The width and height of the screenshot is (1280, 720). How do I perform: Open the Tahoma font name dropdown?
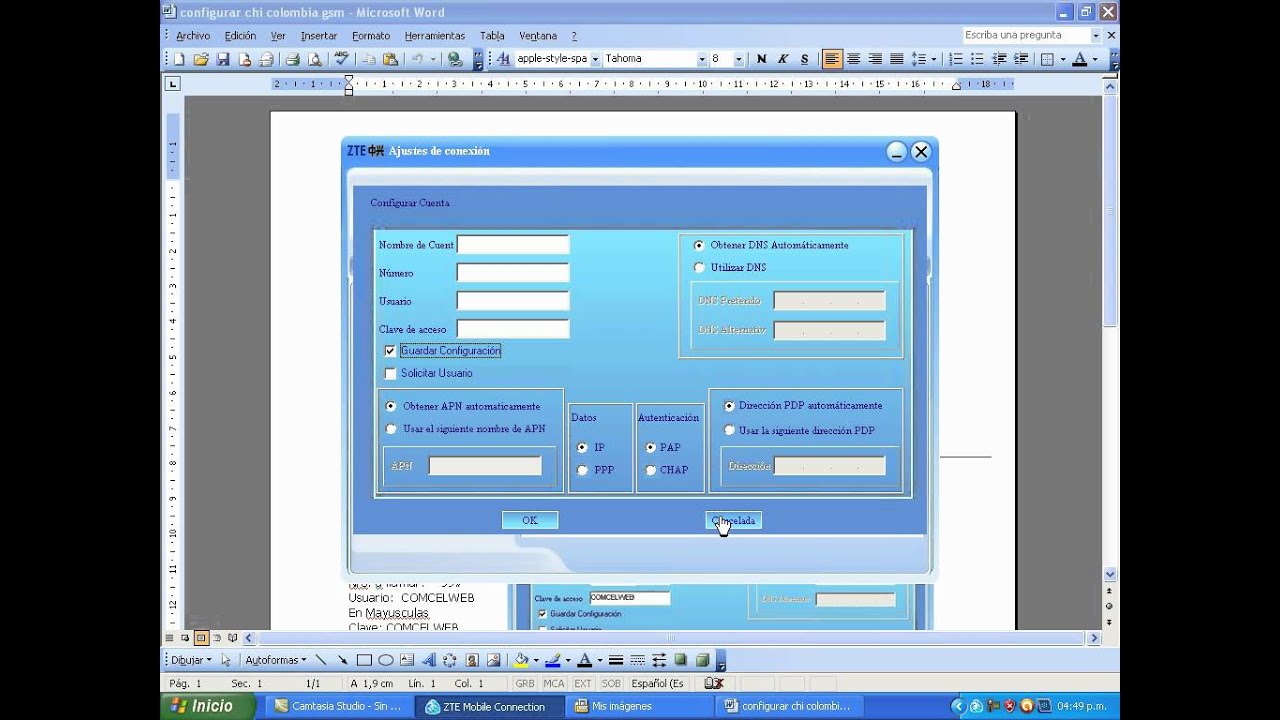point(701,59)
